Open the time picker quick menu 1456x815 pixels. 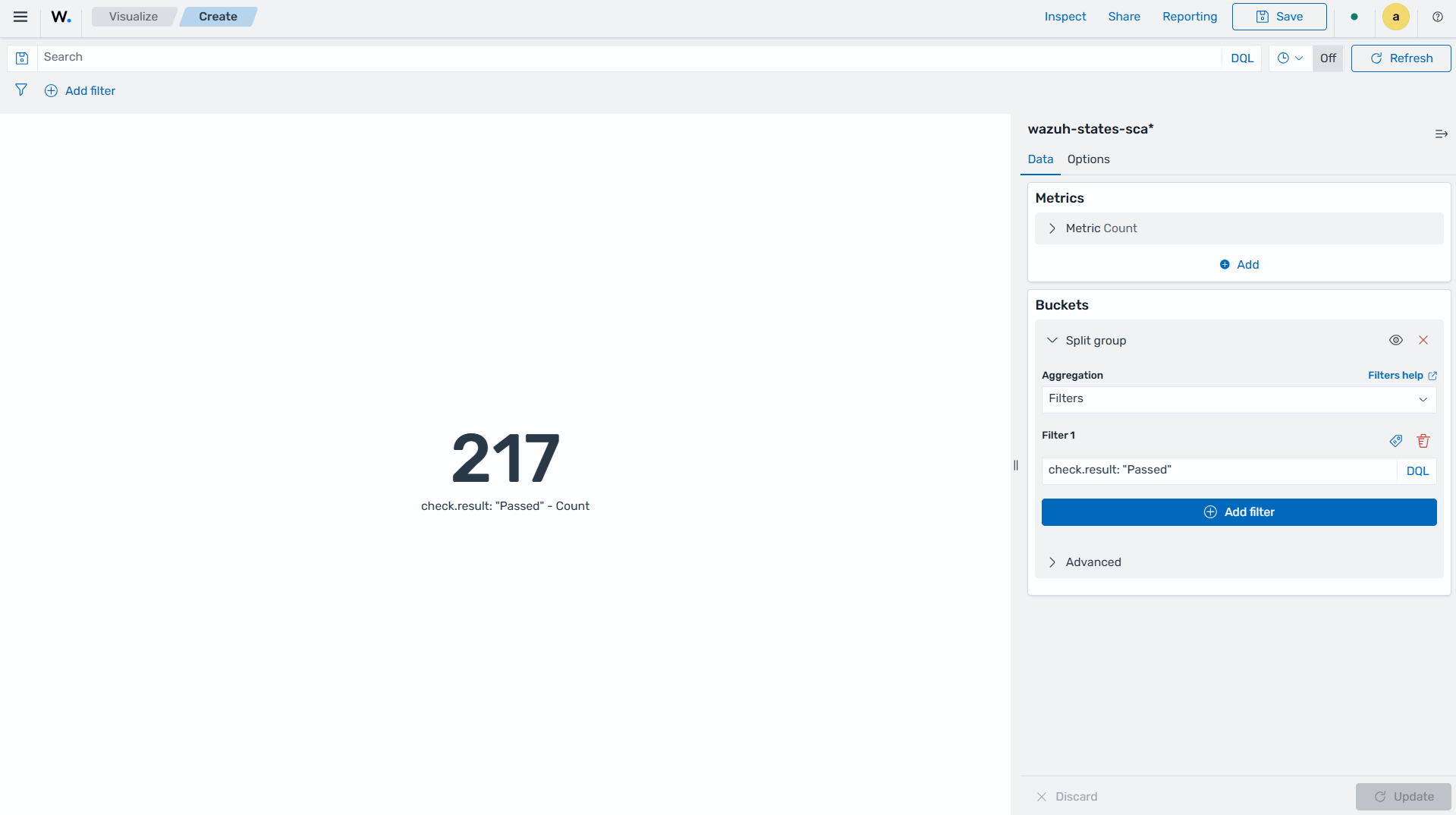point(1290,58)
